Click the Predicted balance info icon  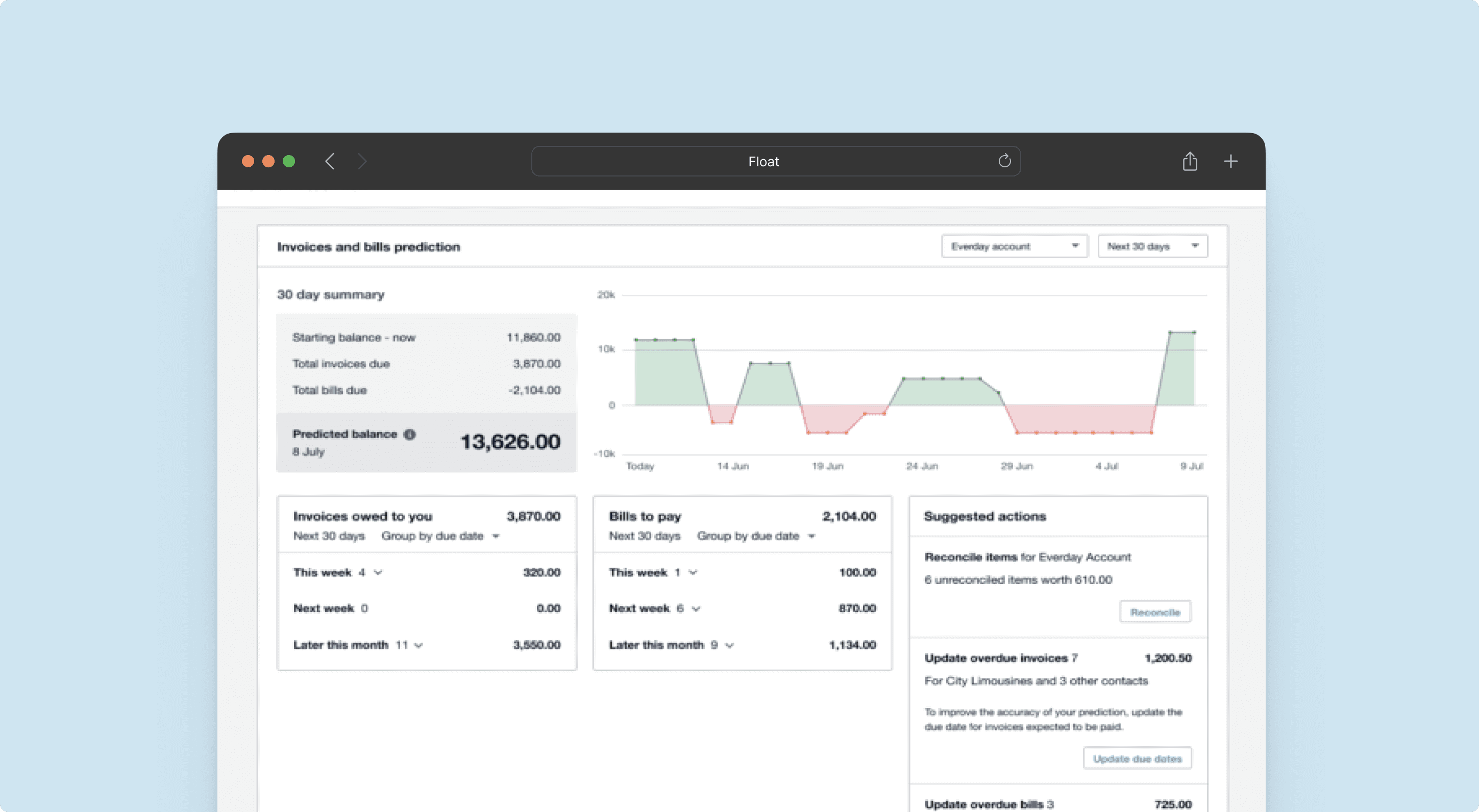pos(409,435)
